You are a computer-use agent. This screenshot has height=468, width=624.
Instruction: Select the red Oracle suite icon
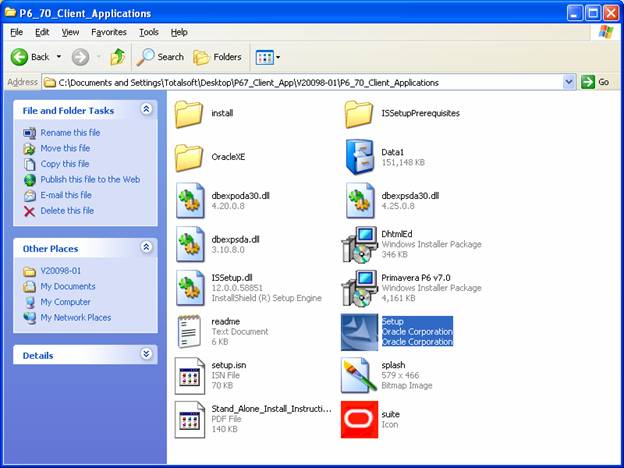[359, 419]
